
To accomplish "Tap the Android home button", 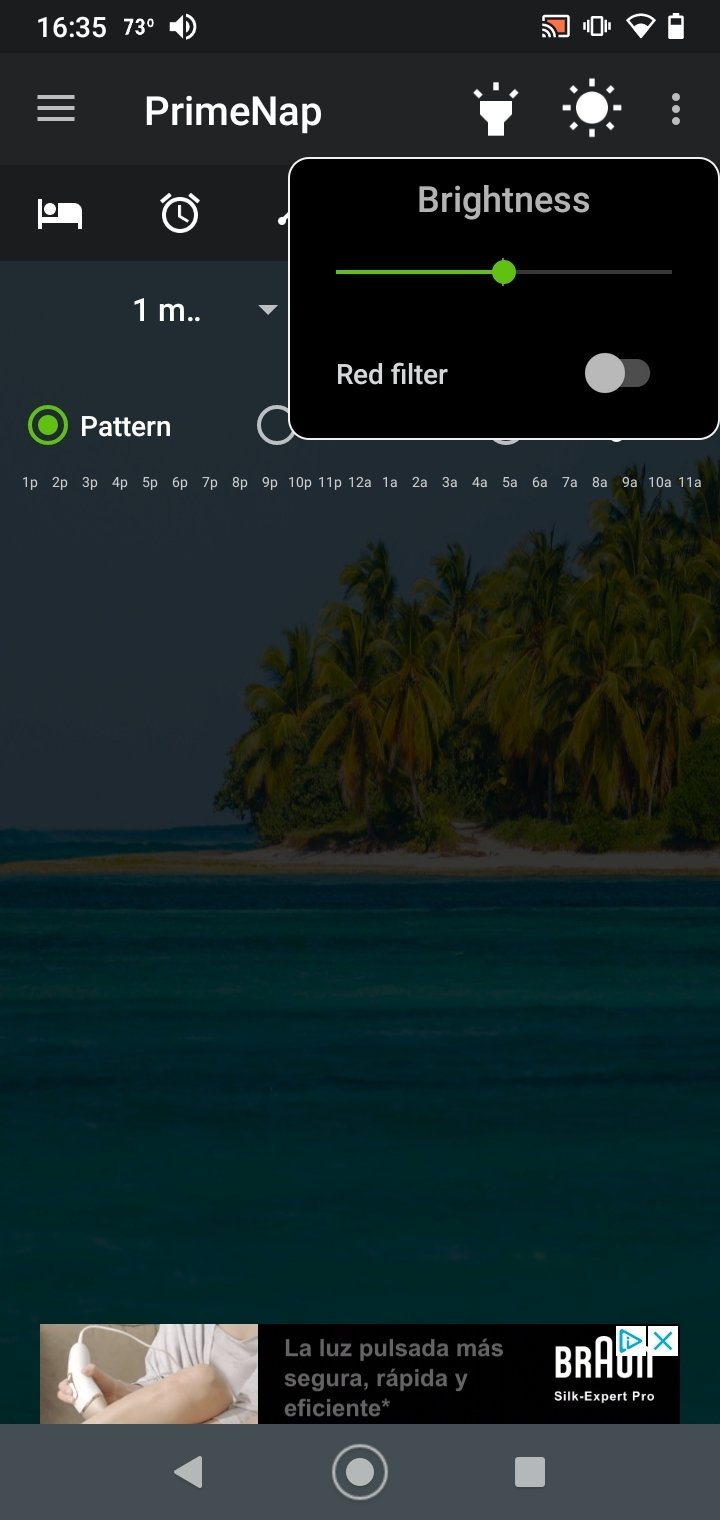I will [x=360, y=1472].
